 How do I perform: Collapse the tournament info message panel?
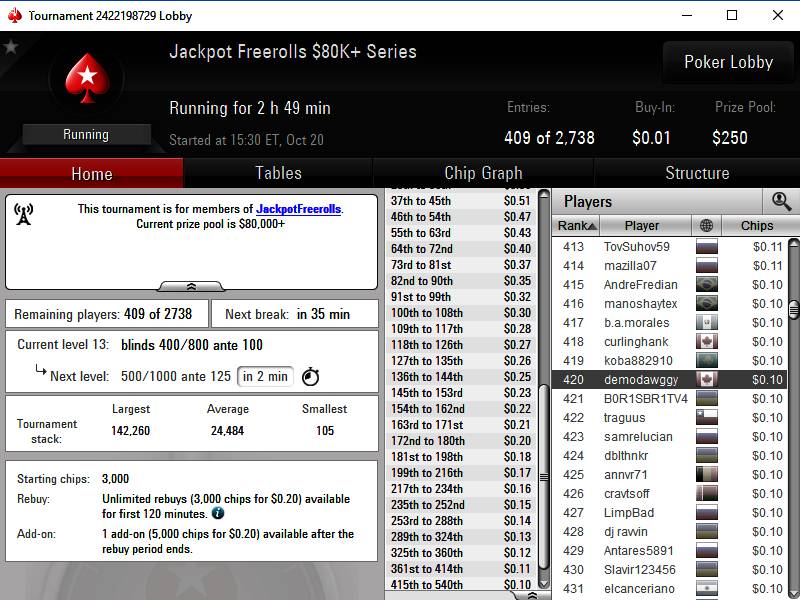pos(191,286)
